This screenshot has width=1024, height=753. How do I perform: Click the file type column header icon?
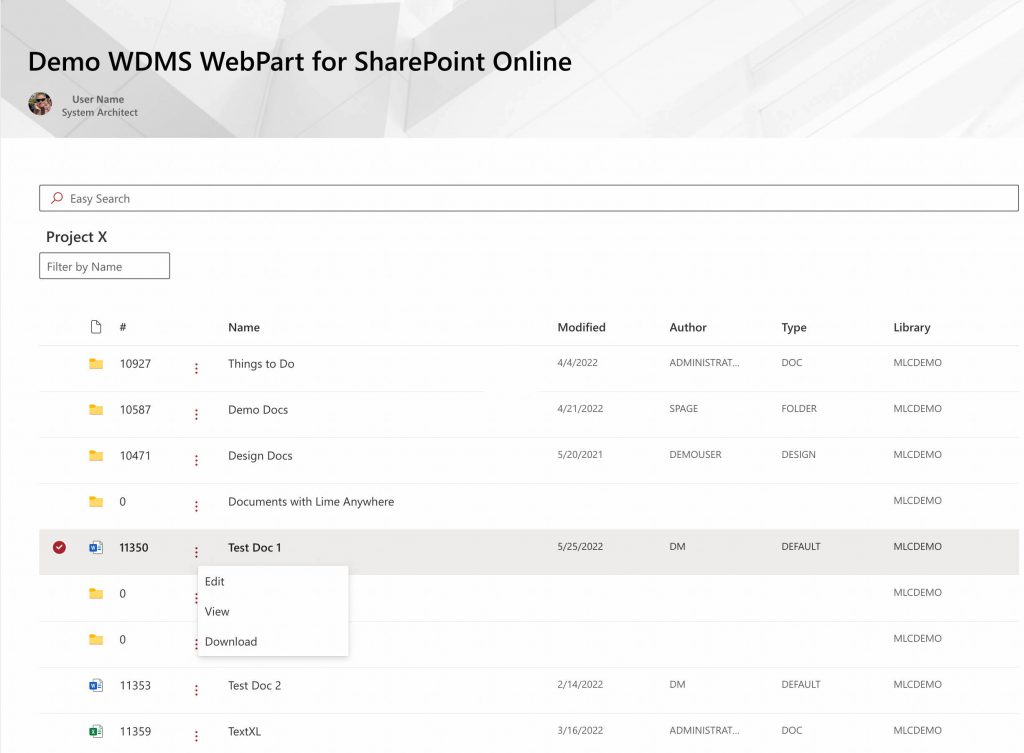96,327
